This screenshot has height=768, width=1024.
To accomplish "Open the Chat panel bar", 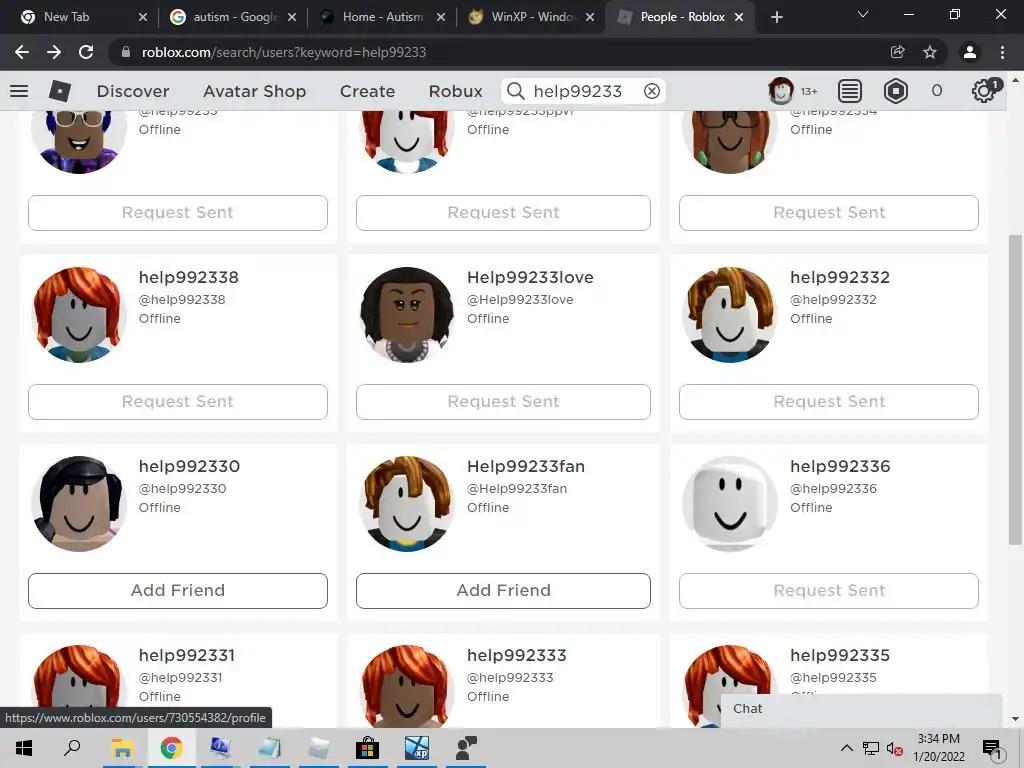I will tap(861, 709).
